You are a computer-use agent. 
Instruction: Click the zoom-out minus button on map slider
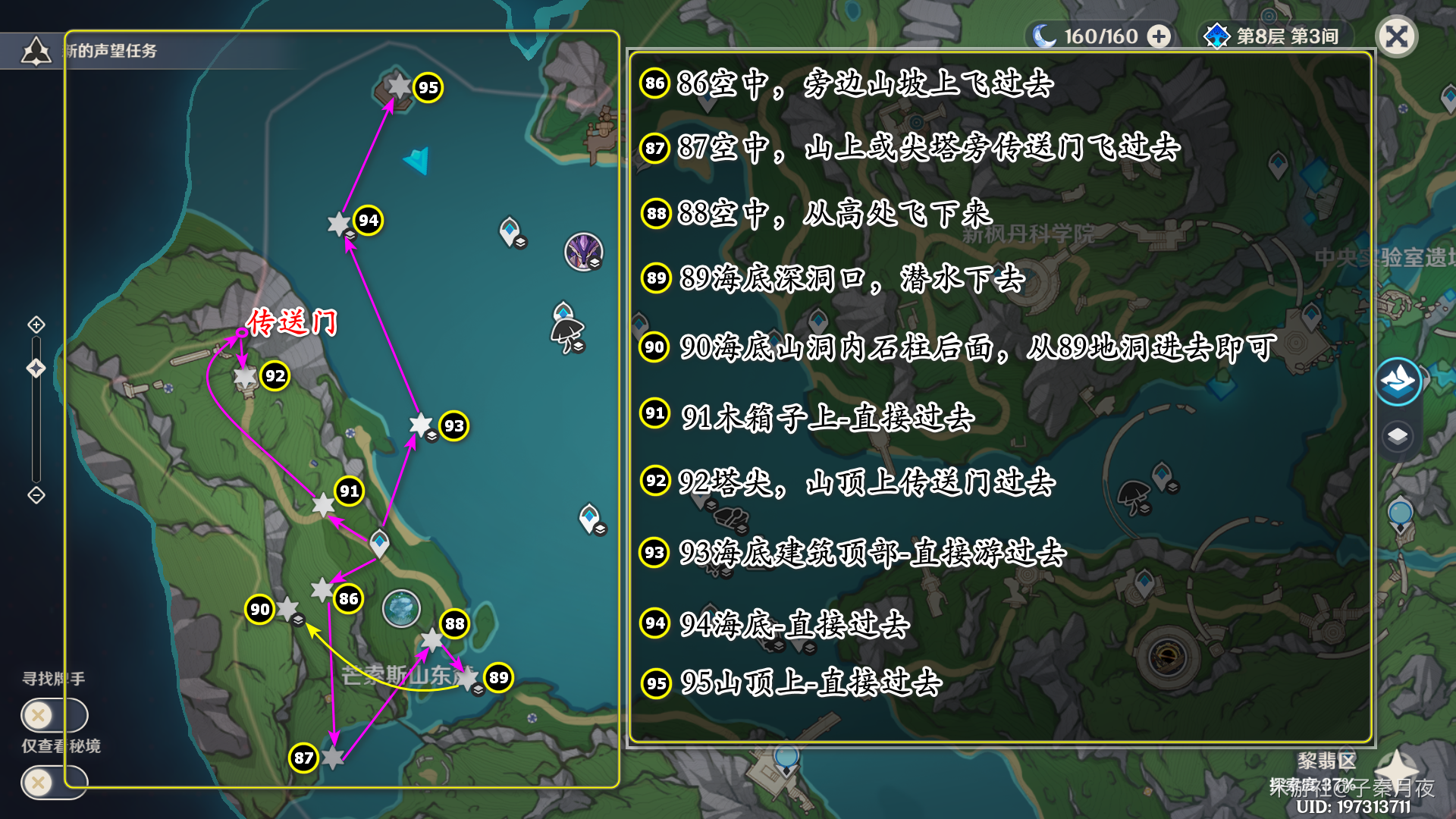[36, 495]
